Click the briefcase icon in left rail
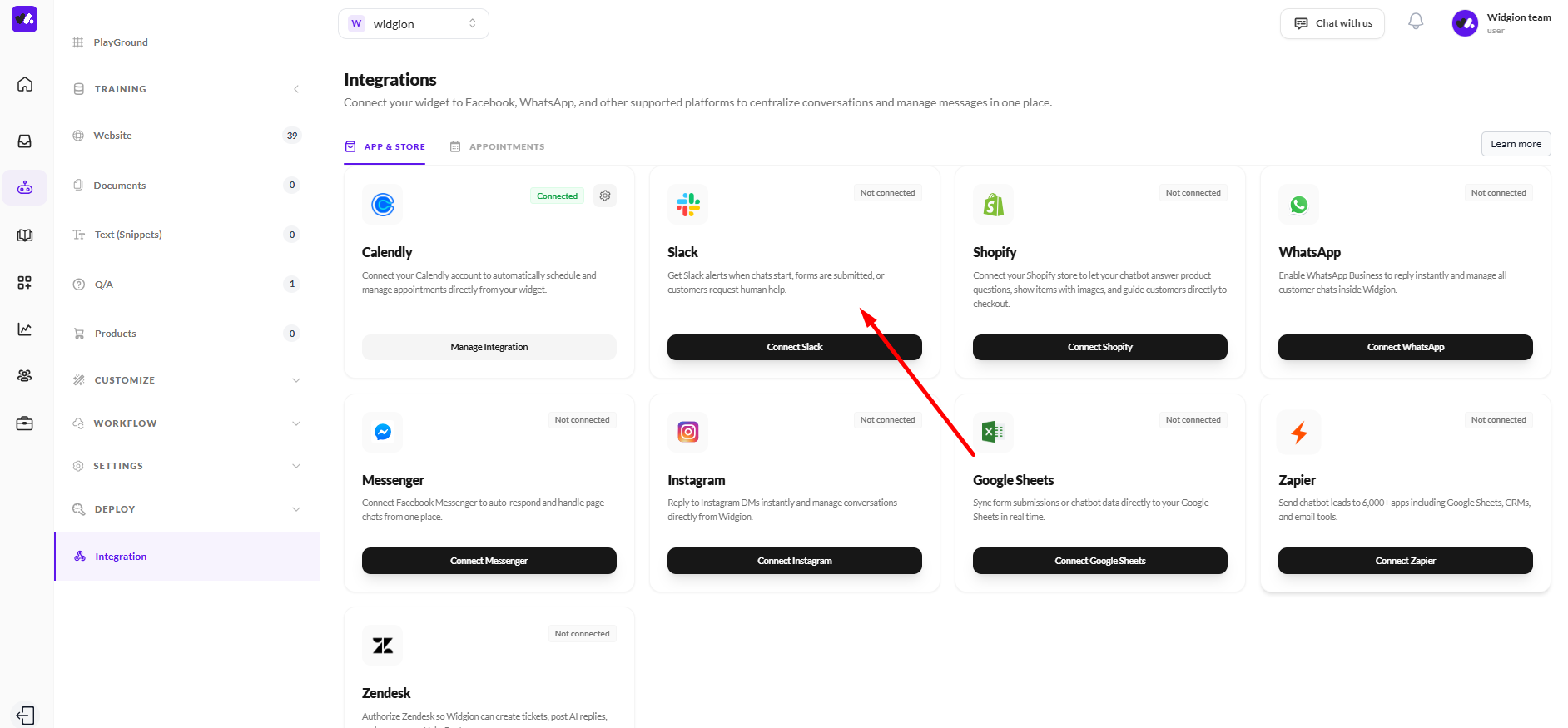Image resolution: width=1568 pixels, height=728 pixels. coord(25,423)
